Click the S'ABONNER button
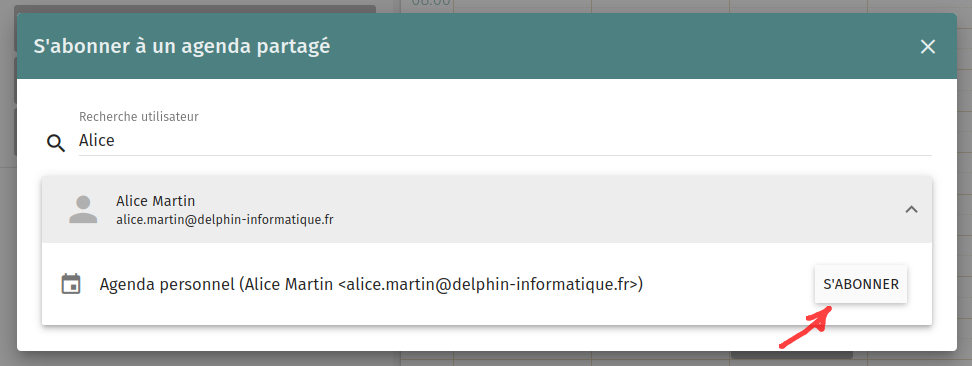Image resolution: width=972 pixels, height=366 pixels. click(860, 284)
